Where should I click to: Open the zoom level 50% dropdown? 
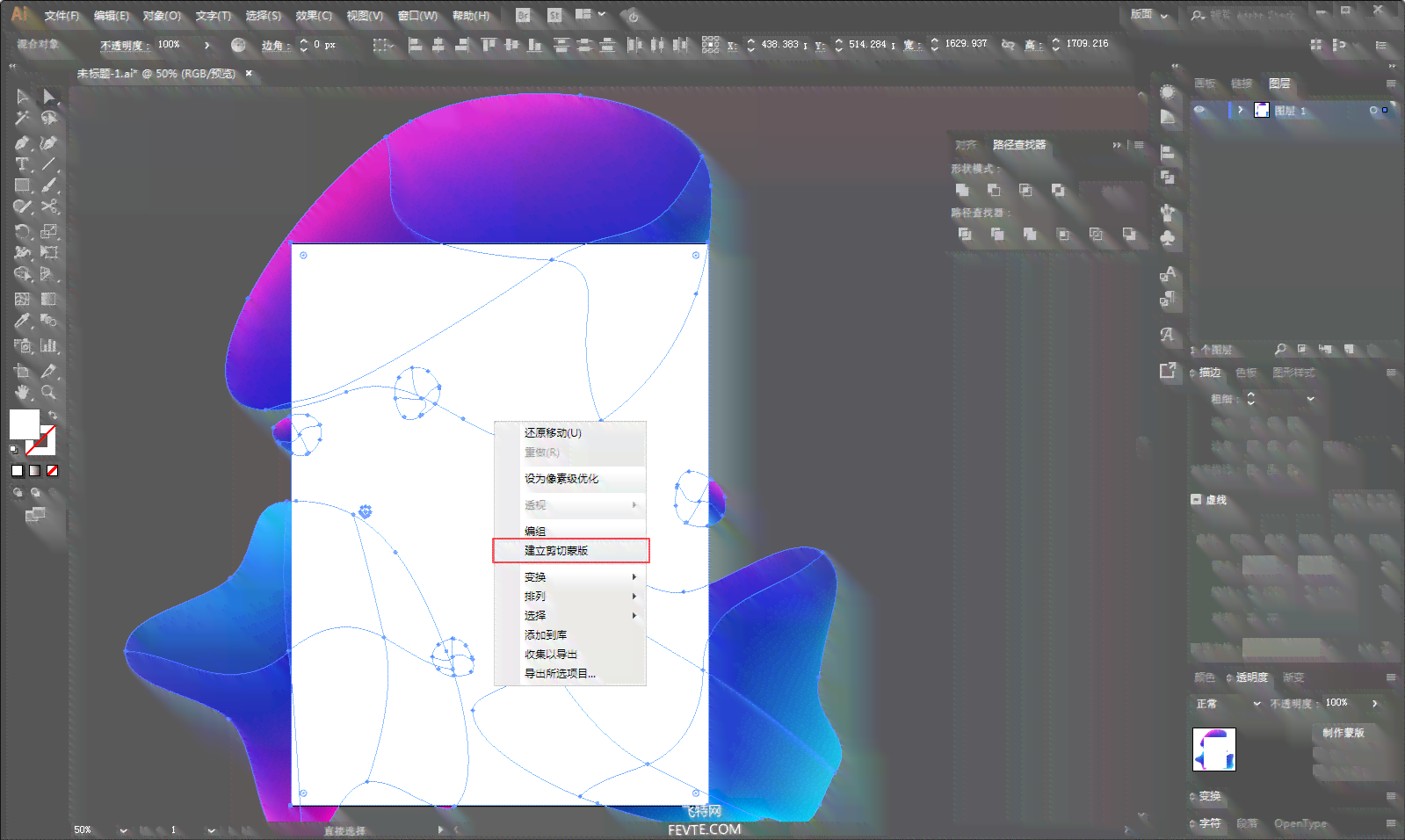[123, 829]
